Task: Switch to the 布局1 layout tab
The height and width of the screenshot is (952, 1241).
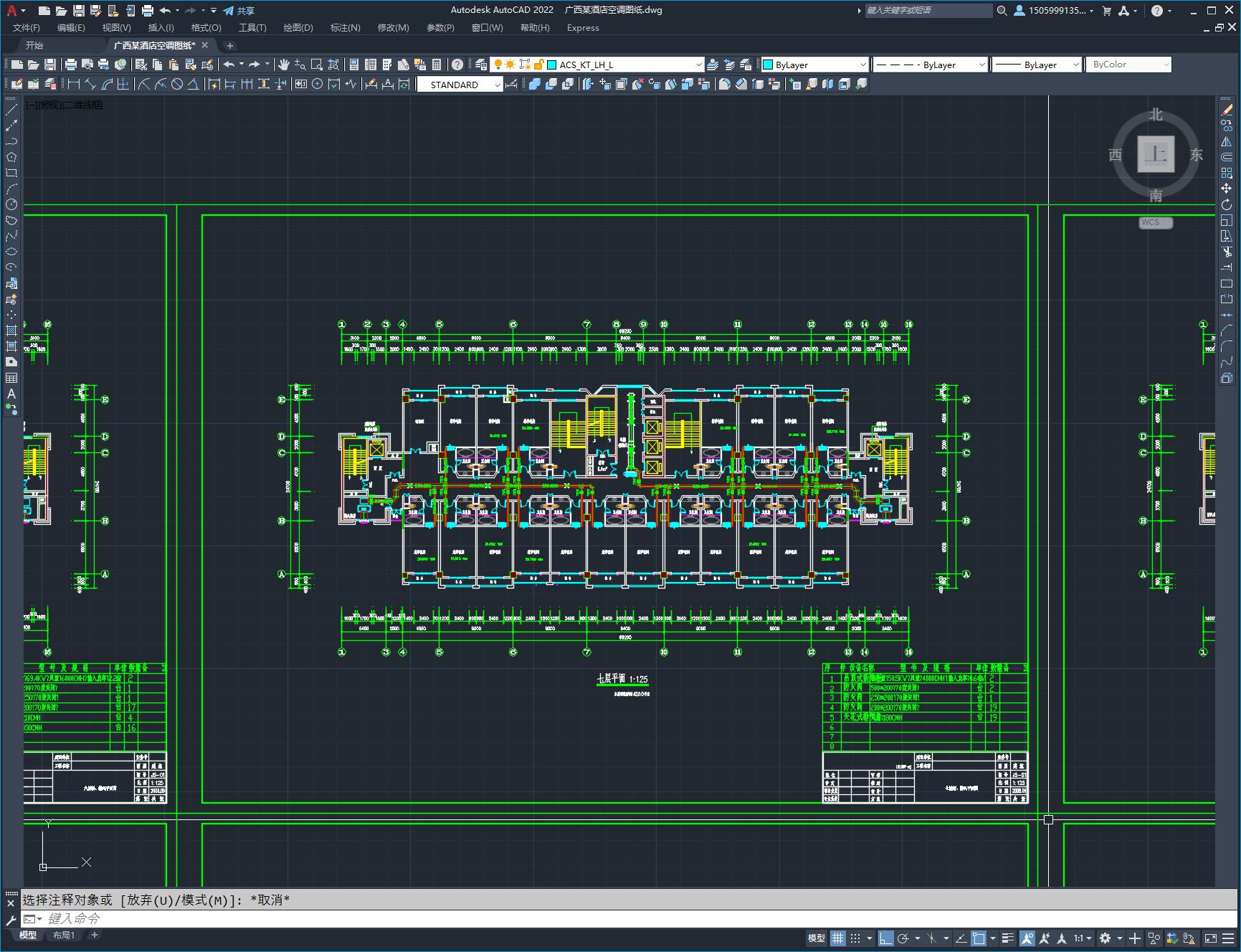Action: [64, 935]
